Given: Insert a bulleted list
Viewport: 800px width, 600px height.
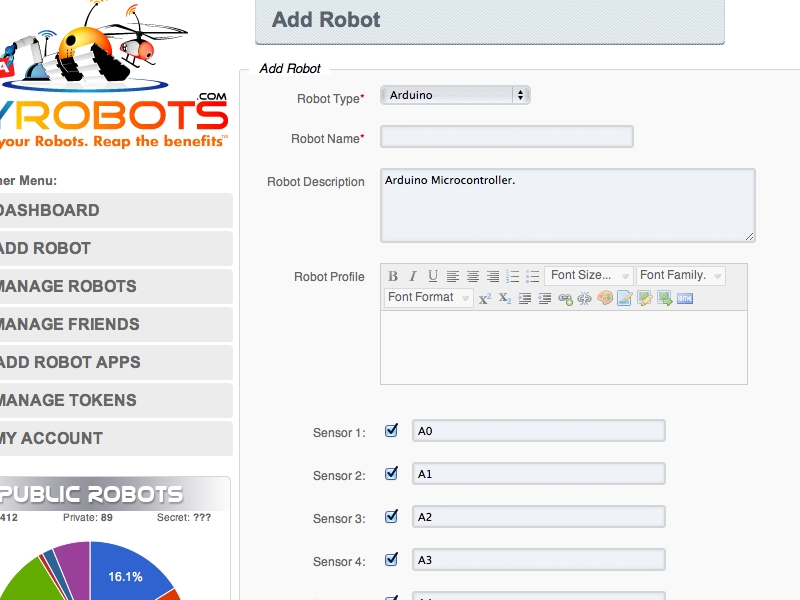Looking at the screenshot, I should pyautogui.click(x=532, y=276).
